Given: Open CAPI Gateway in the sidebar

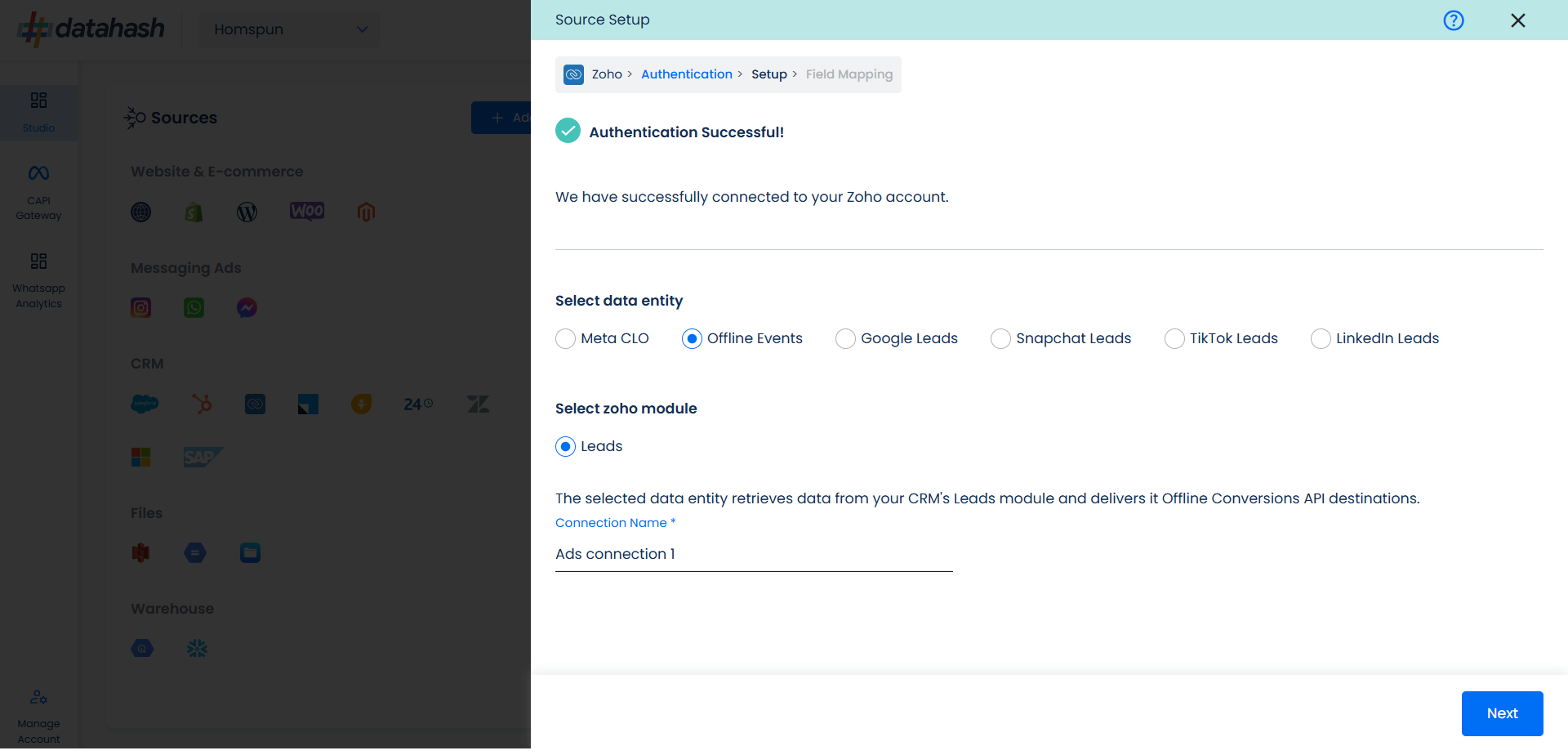Looking at the screenshot, I should pos(38,193).
